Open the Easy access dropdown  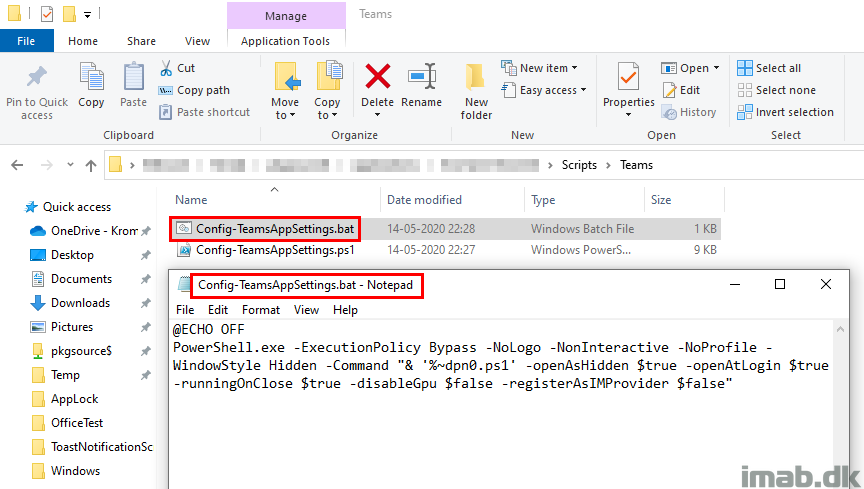544,90
